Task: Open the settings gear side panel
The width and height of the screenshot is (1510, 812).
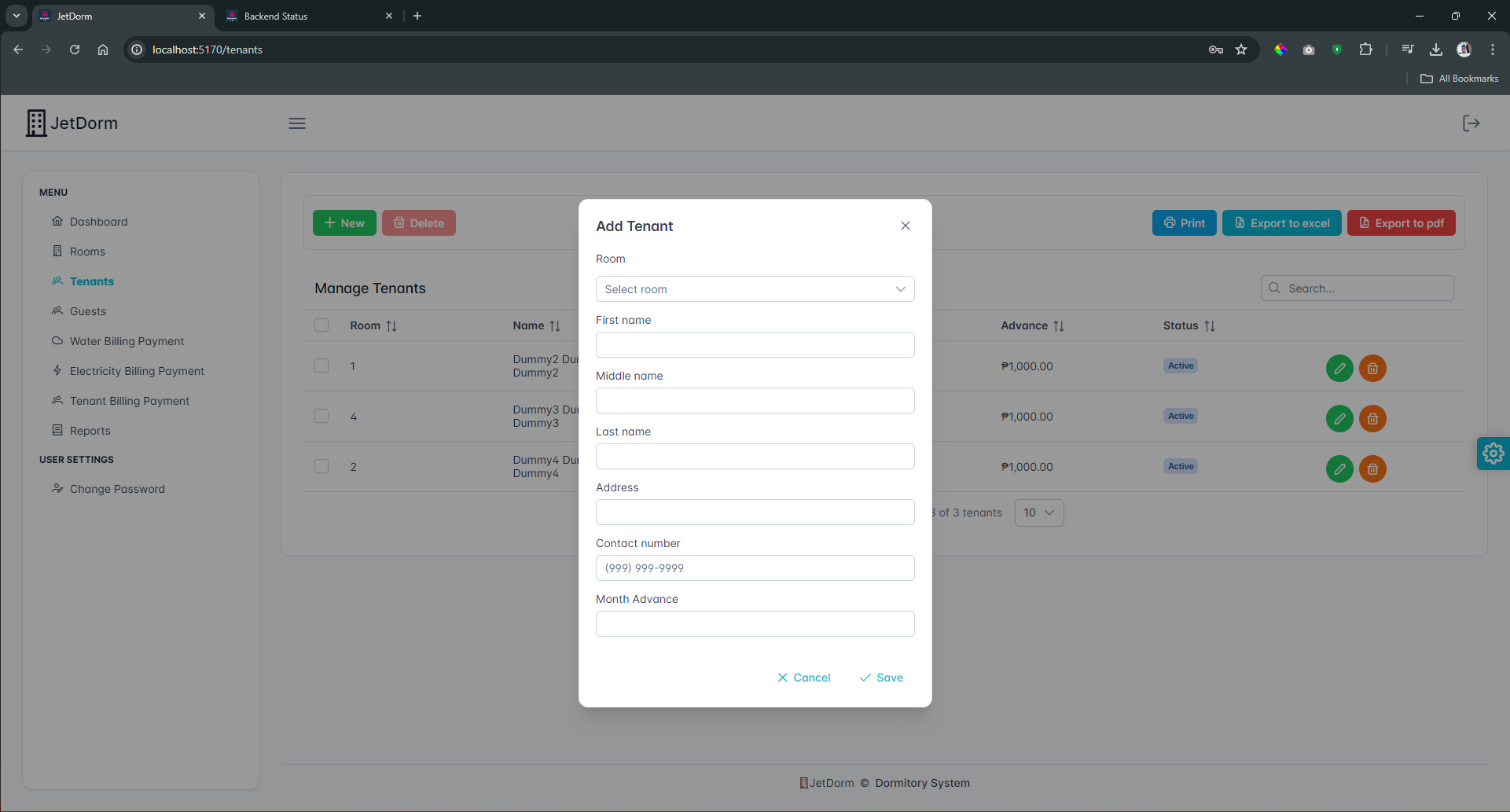Action: [x=1493, y=454]
